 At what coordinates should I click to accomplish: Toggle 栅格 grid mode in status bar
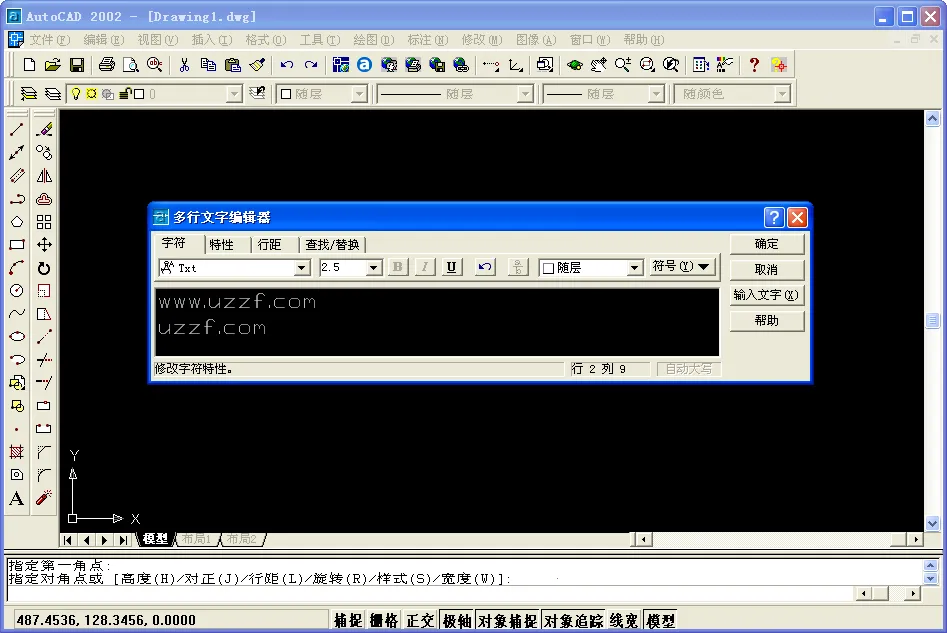tap(384, 621)
